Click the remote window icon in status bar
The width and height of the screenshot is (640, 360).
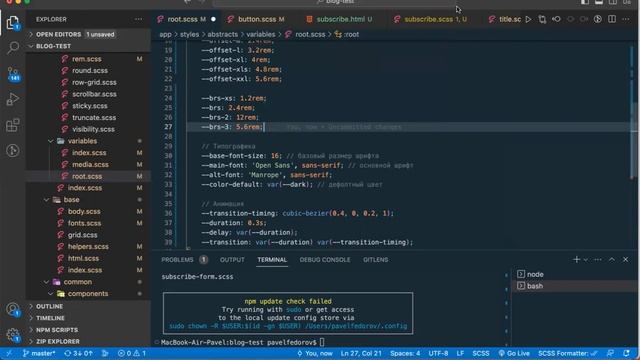pyautogui.click(x=9, y=353)
